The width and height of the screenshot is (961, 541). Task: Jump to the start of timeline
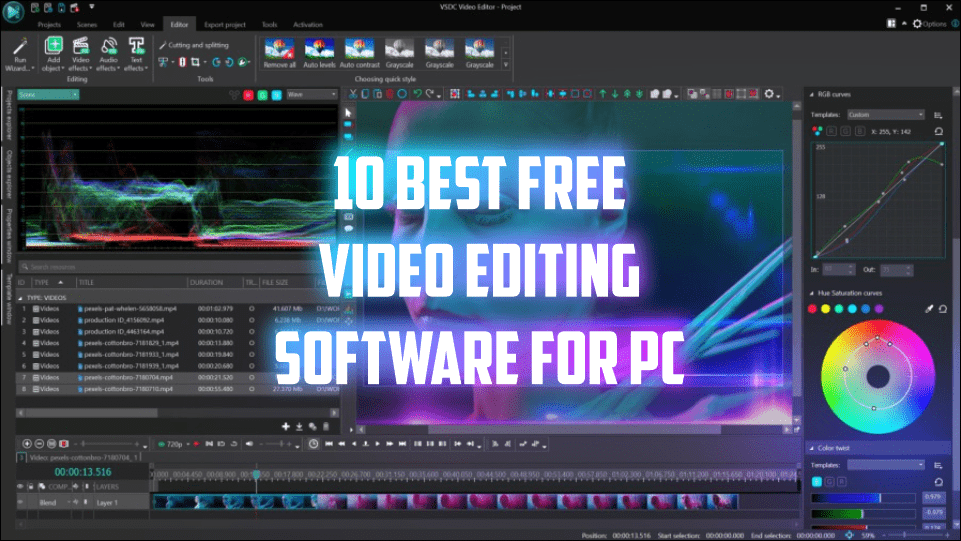(329, 444)
